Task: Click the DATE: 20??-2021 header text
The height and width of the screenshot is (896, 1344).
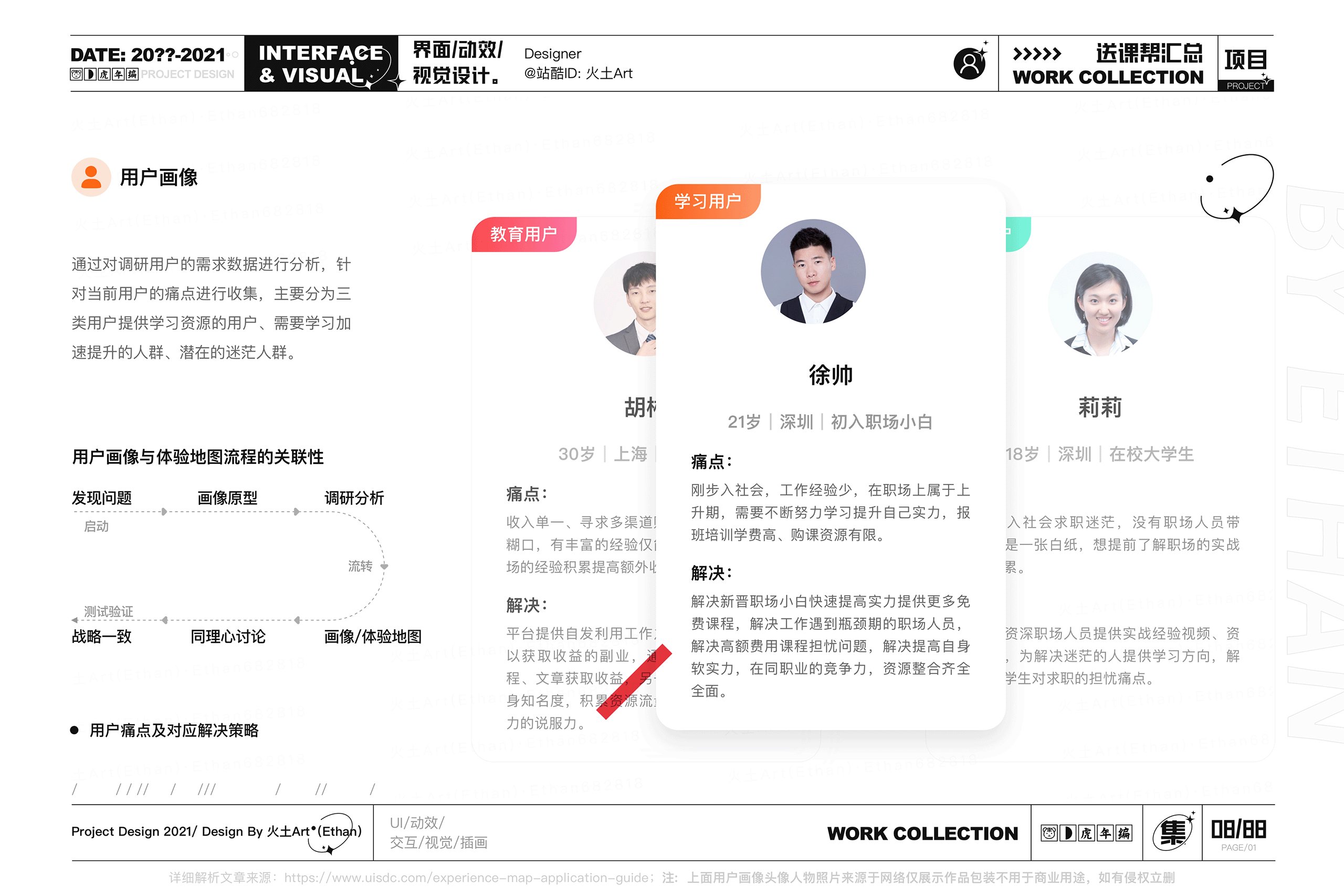Action: point(148,55)
